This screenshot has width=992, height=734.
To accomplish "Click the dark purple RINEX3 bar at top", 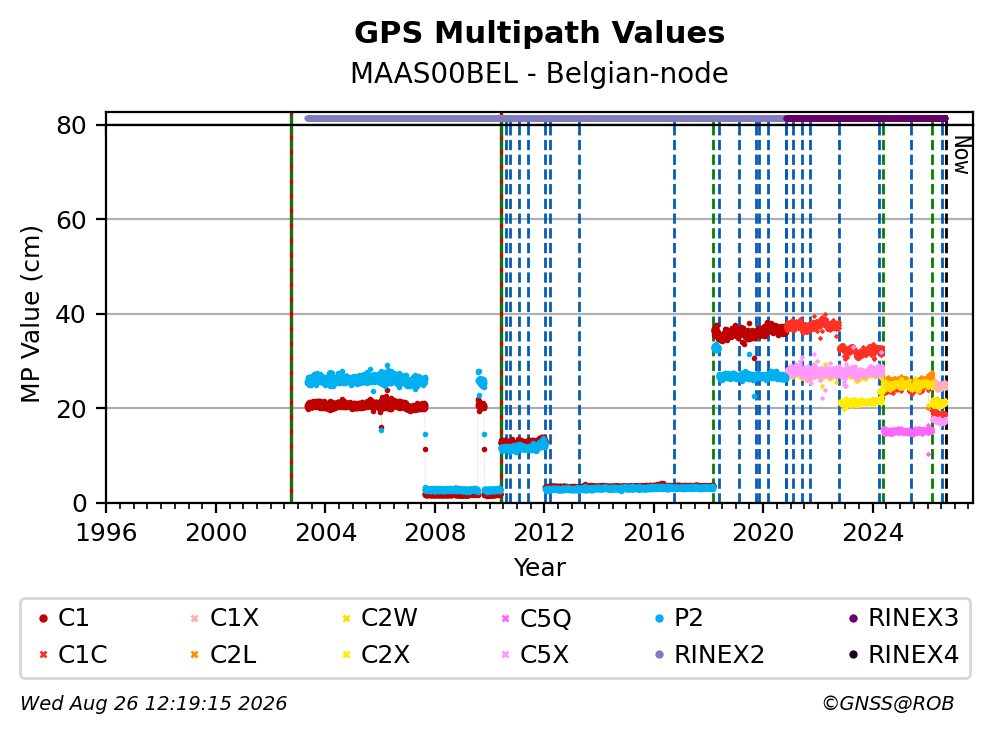I will click(x=865, y=118).
